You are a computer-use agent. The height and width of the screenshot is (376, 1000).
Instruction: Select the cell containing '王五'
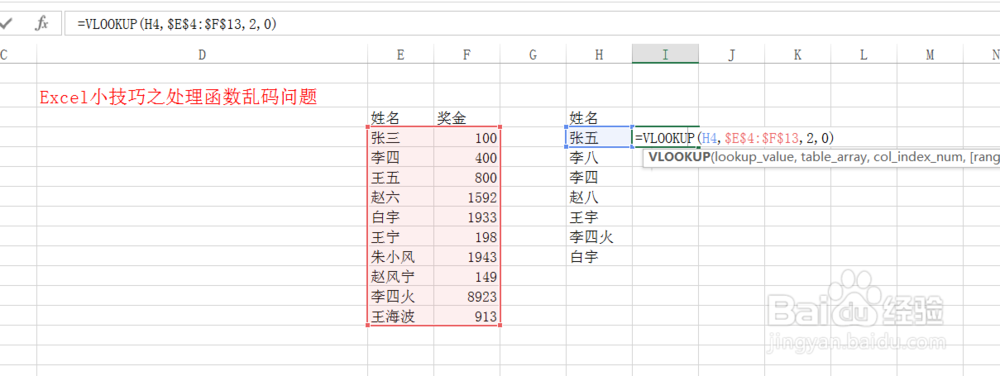(401, 177)
